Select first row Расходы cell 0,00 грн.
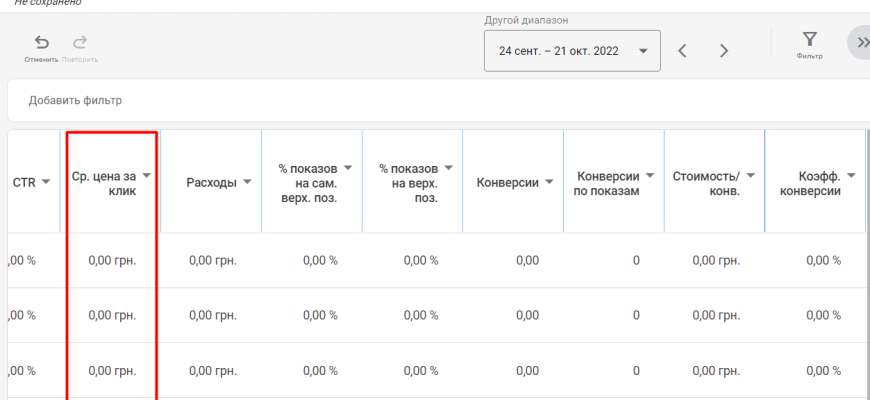The height and width of the screenshot is (400, 870). [x=213, y=261]
